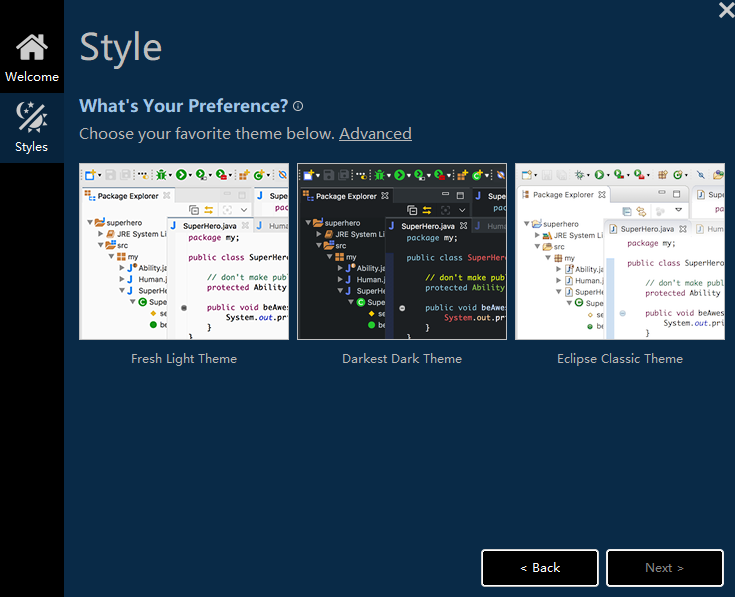The width and height of the screenshot is (735, 597).
Task: Click the SuperHero.java tab in Darkest Dark preview
Action: pyautogui.click(x=428, y=226)
